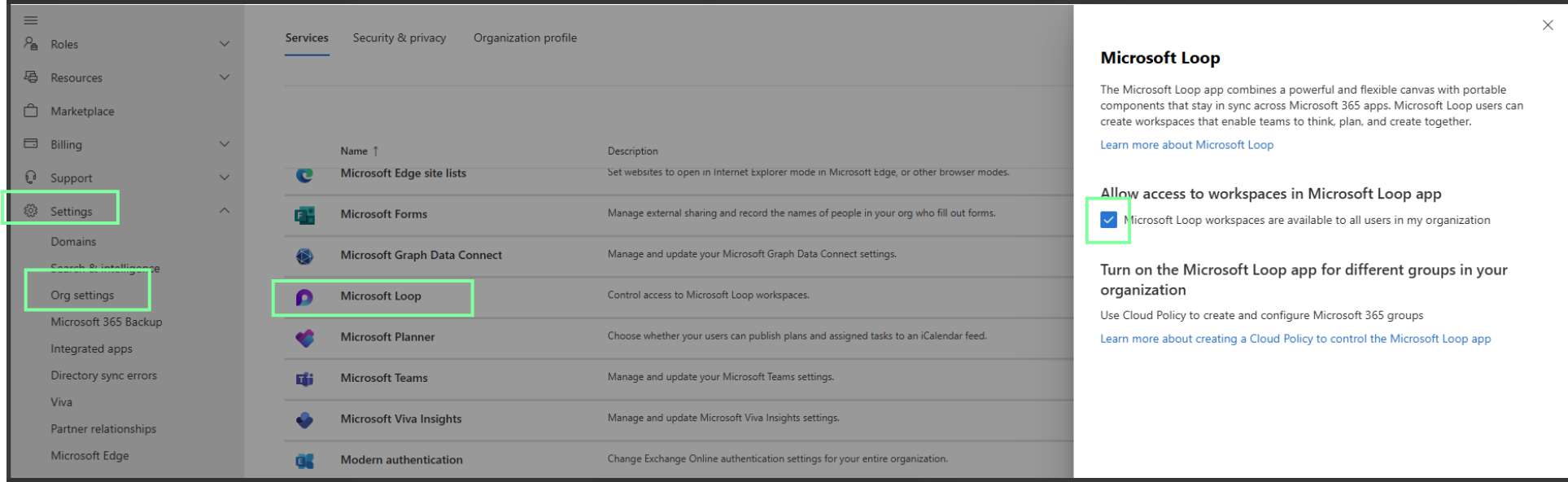The width and height of the screenshot is (1568, 482).
Task: Open Marketplace in the sidebar
Action: coord(82,111)
